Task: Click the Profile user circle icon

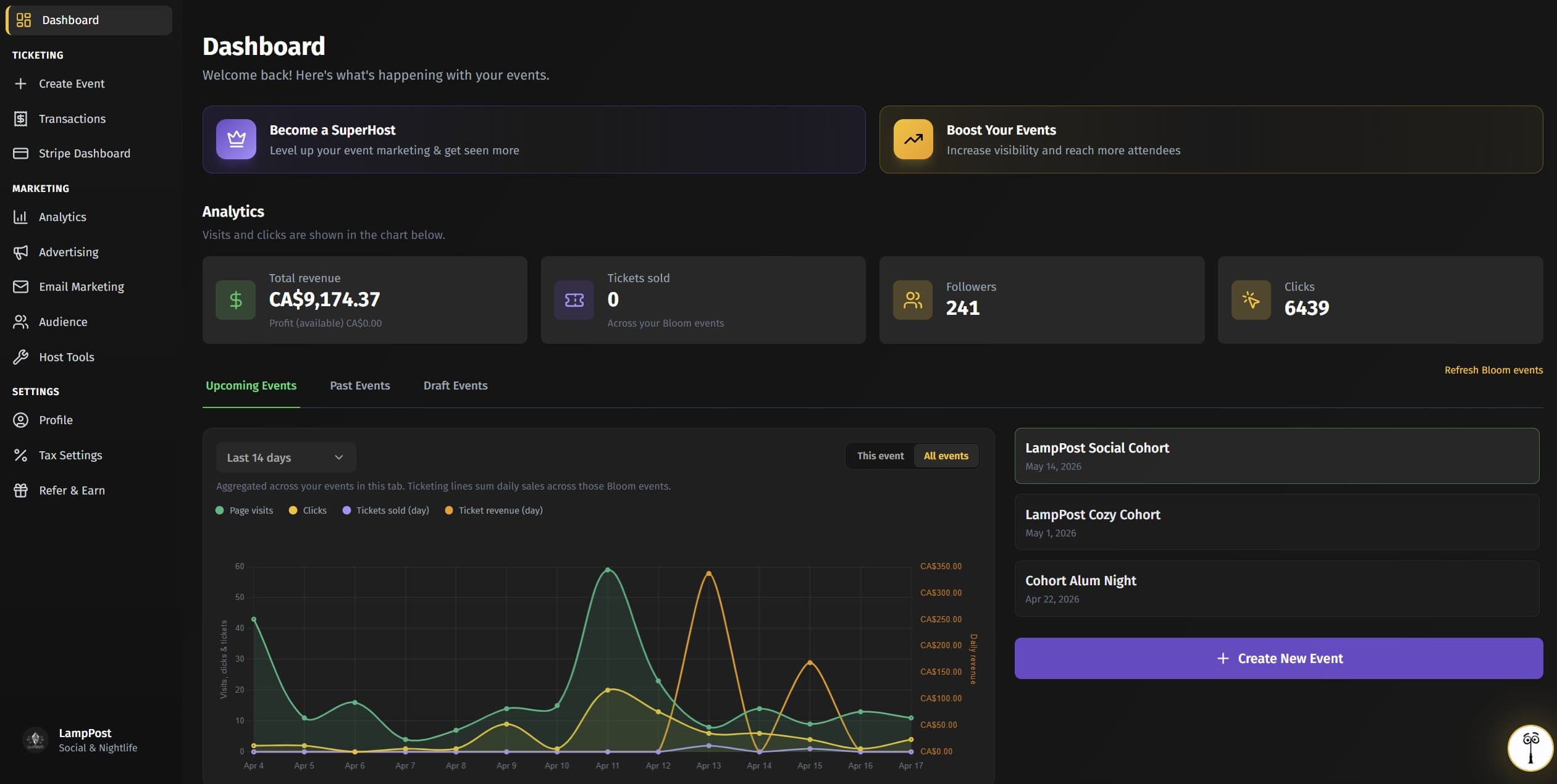Action: pyautogui.click(x=20, y=420)
